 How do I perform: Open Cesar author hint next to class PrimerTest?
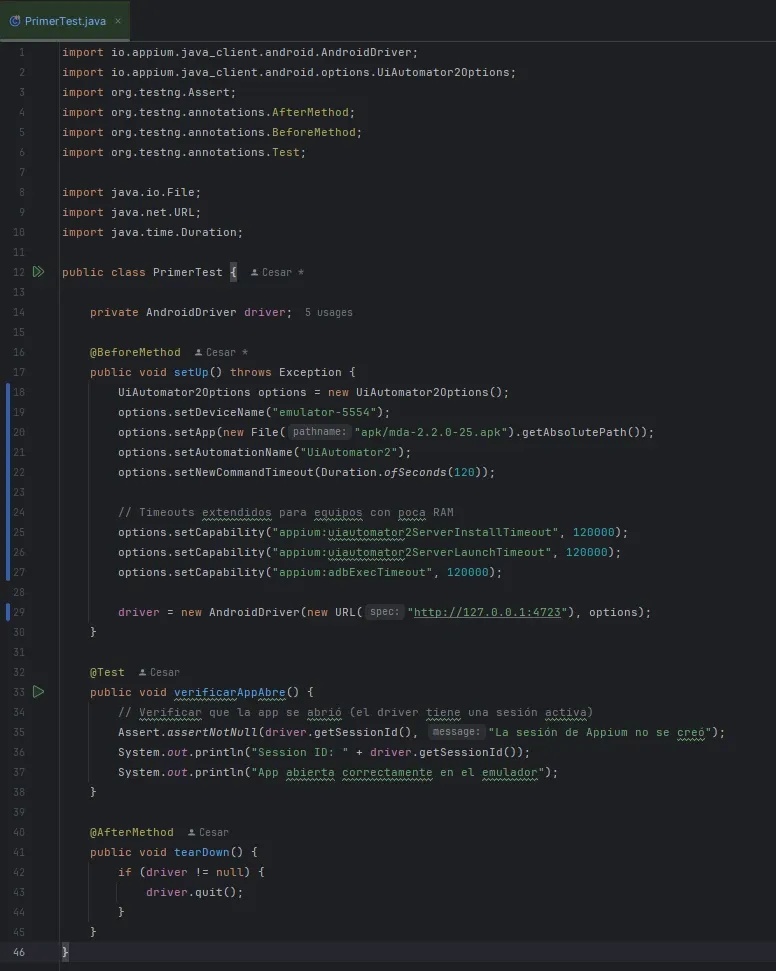tap(277, 272)
